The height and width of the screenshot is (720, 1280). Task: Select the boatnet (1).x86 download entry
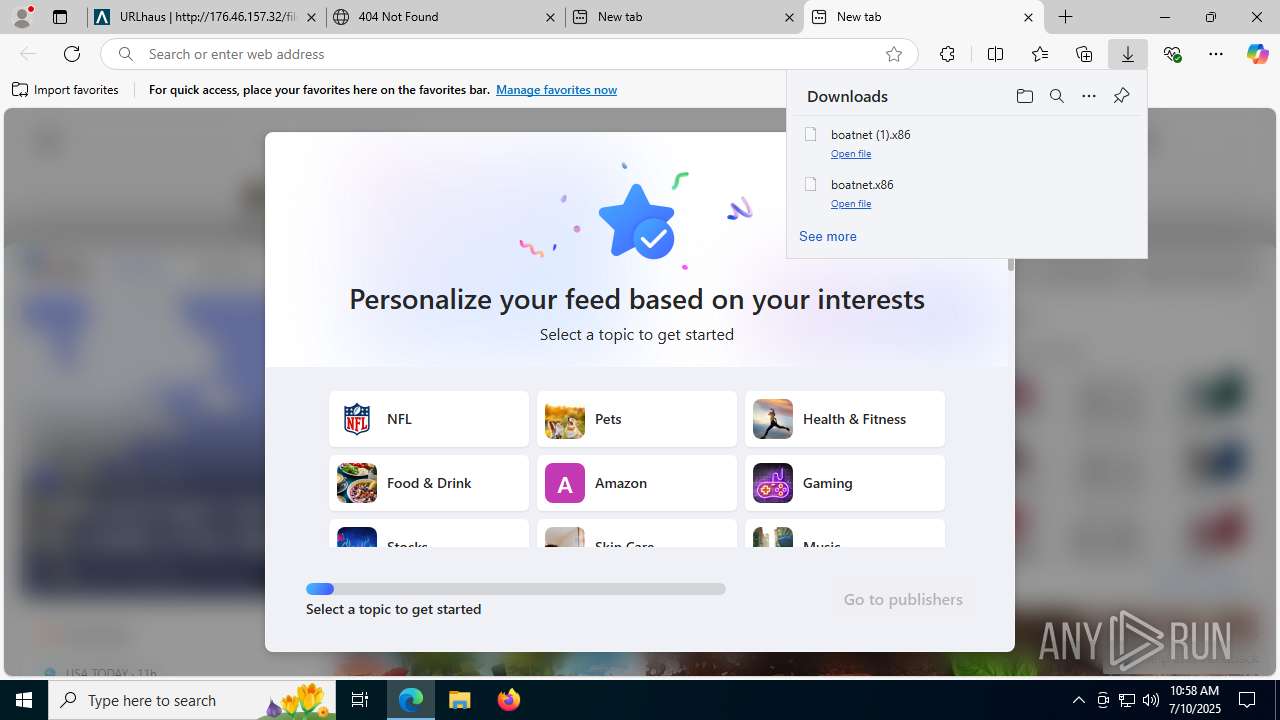click(967, 142)
